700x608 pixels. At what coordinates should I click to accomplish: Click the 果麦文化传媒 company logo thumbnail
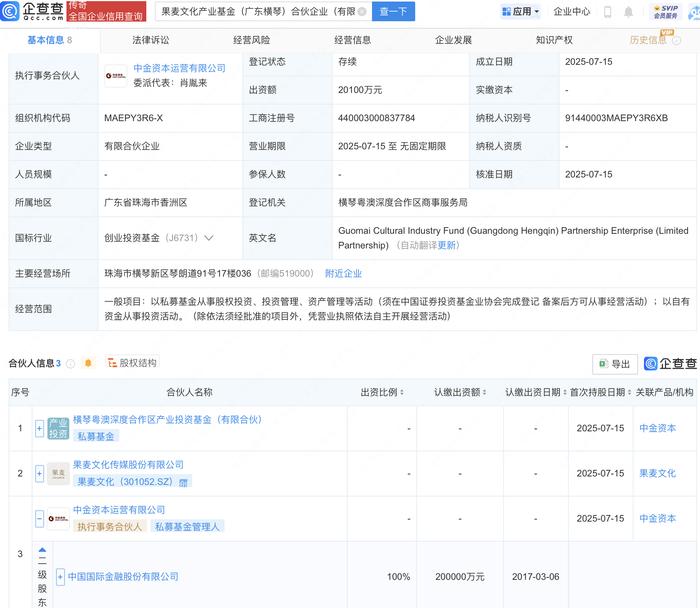[58, 473]
